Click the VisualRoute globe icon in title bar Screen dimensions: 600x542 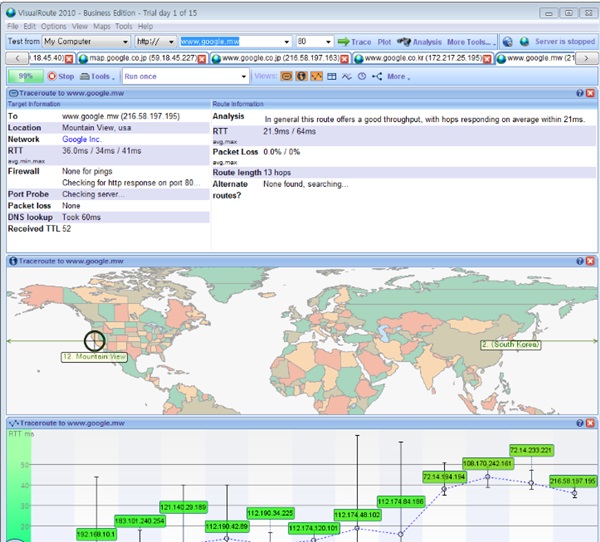11,12
